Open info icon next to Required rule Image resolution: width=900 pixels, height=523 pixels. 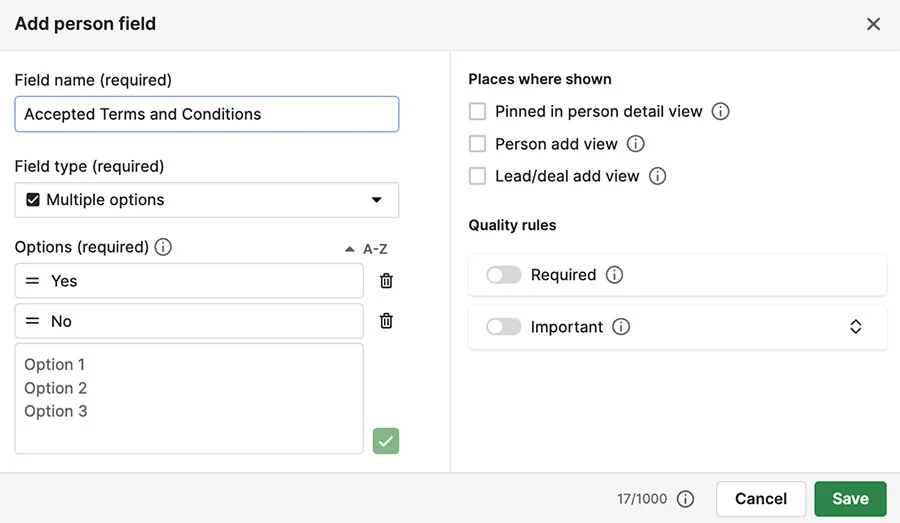pyautogui.click(x=614, y=275)
